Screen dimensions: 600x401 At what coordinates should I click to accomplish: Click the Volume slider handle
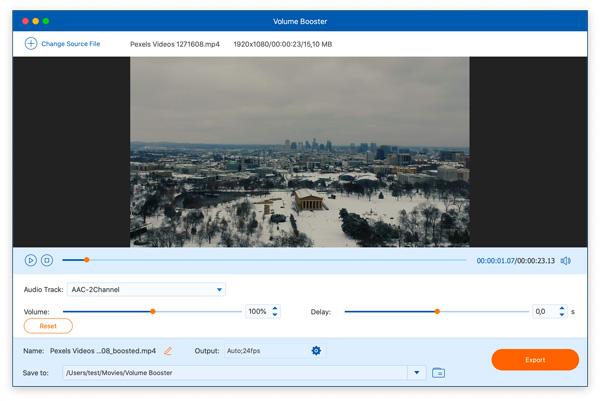point(153,312)
